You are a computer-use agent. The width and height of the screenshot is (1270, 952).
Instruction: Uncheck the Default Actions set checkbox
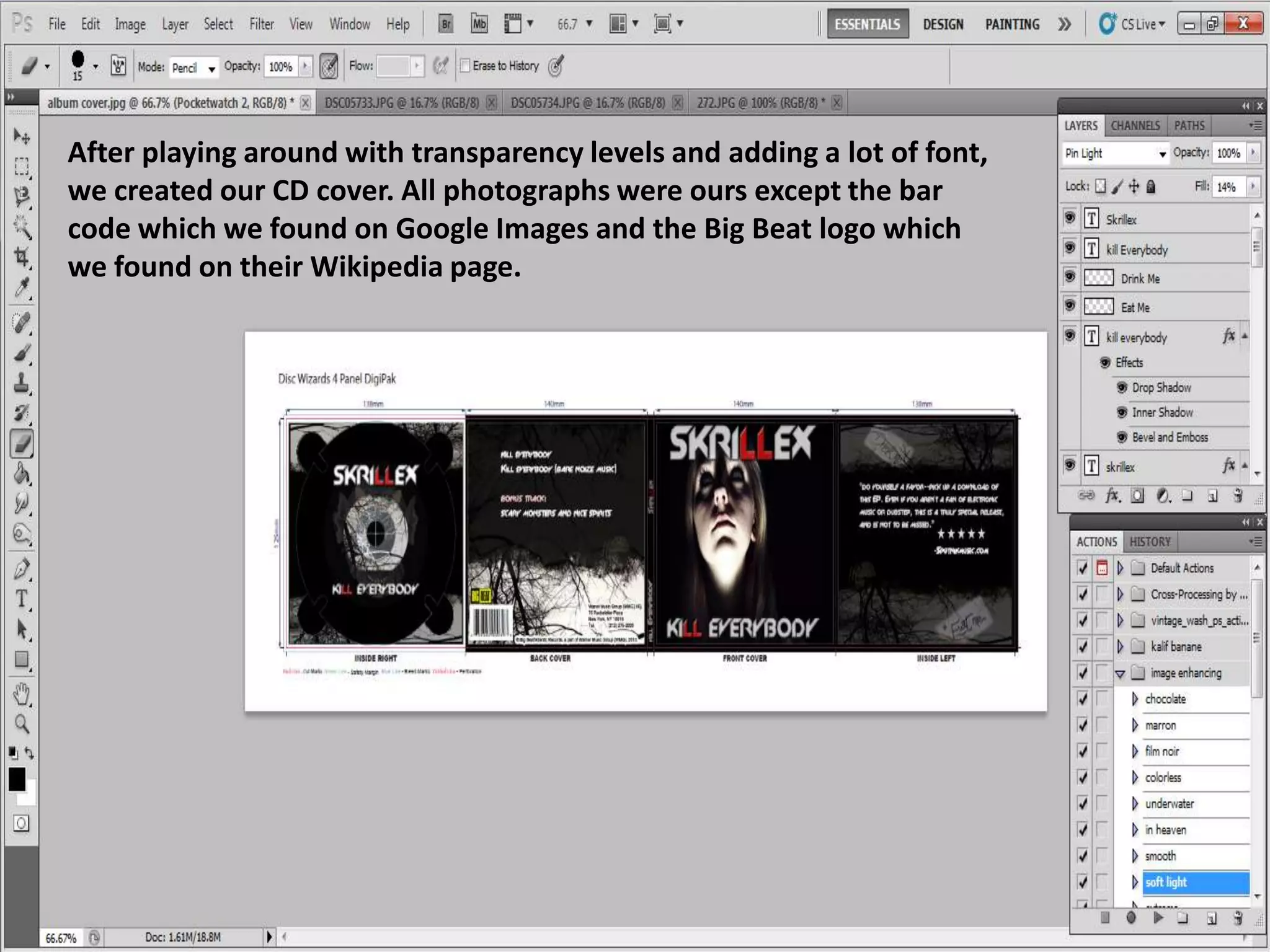click(x=1083, y=568)
